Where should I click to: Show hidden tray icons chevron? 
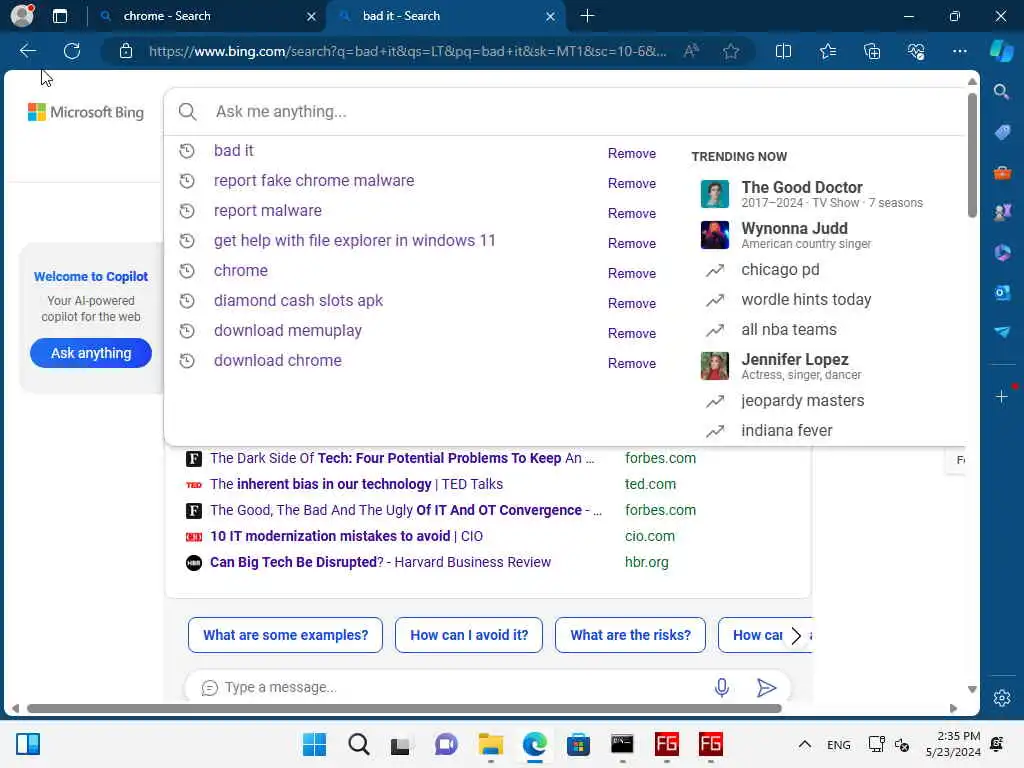click(x=805, y=744)
